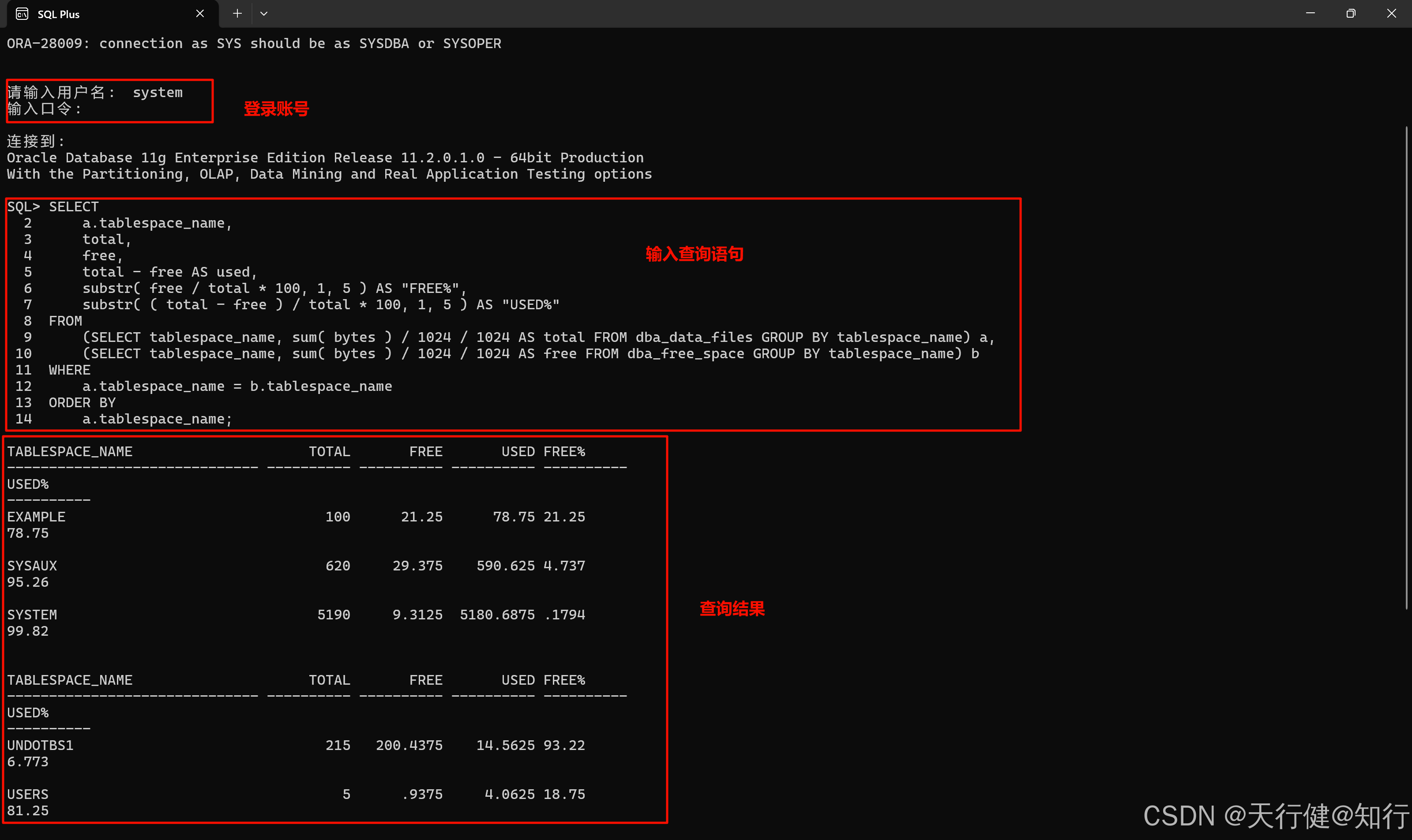Screen dimensions: 1412x840
Task: Click the SQL Plus tab icon
Action: click(22, 14)
